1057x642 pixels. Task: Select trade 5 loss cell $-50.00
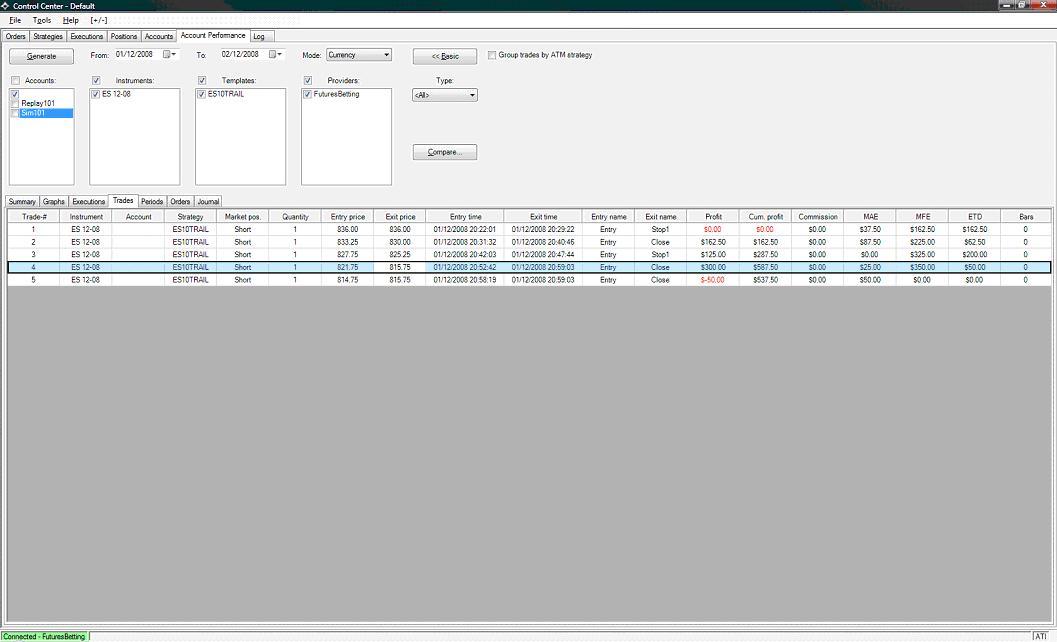pos(713,280)
